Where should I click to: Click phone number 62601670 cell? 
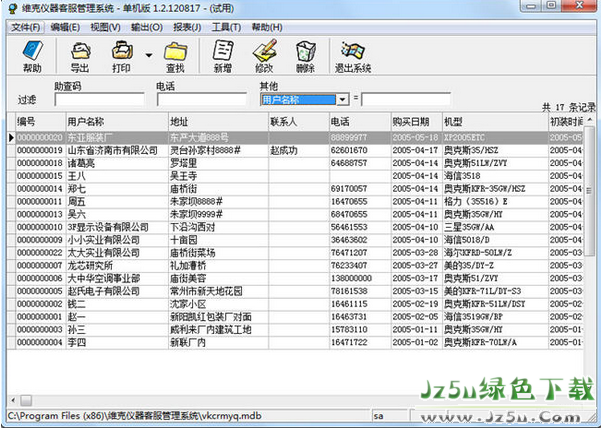(x=360, y=150)
